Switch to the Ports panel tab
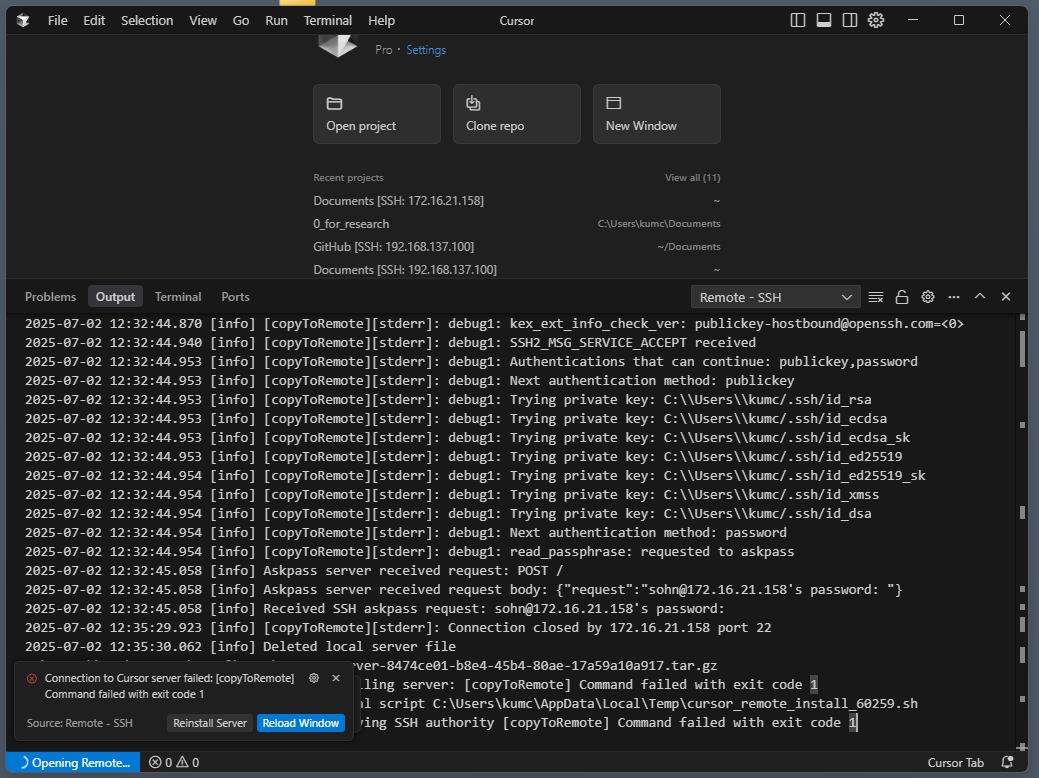1039x778 pixels. tap(235, 297)
